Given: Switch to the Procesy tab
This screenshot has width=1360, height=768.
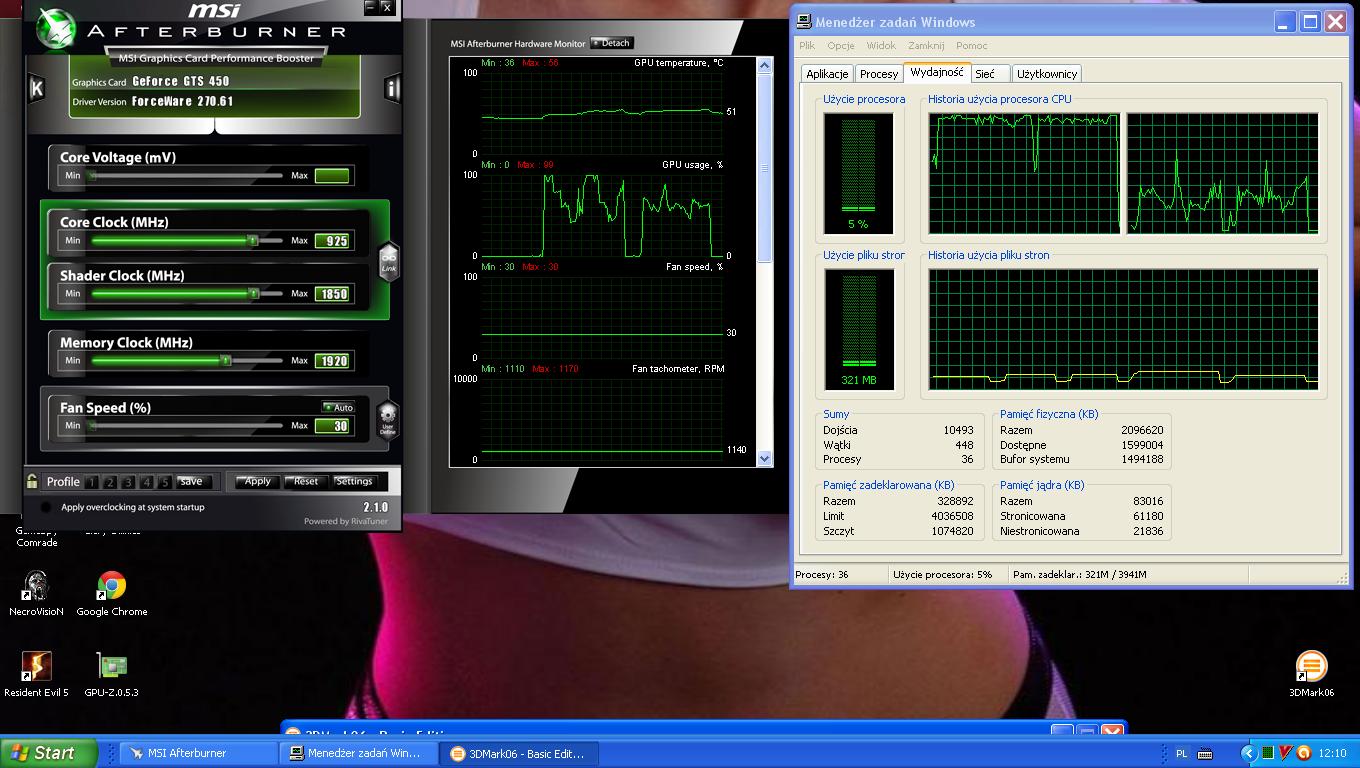Looking at the screenshot, I should (x=879, y=74).
